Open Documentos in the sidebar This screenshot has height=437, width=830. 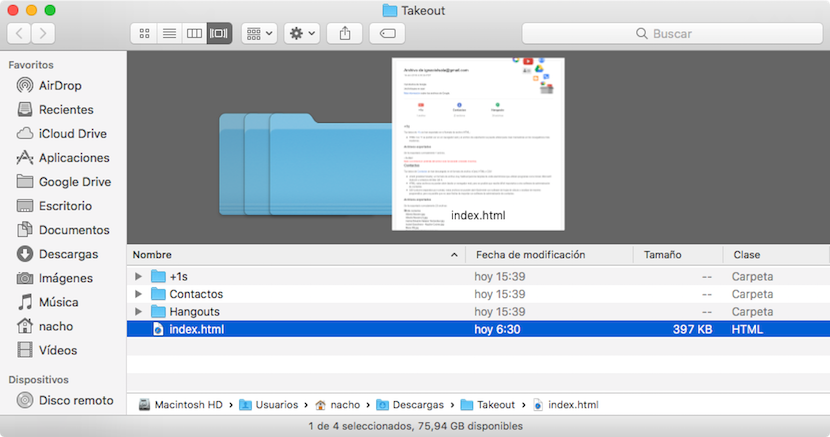pyautogui.click(x=63, y=230)
